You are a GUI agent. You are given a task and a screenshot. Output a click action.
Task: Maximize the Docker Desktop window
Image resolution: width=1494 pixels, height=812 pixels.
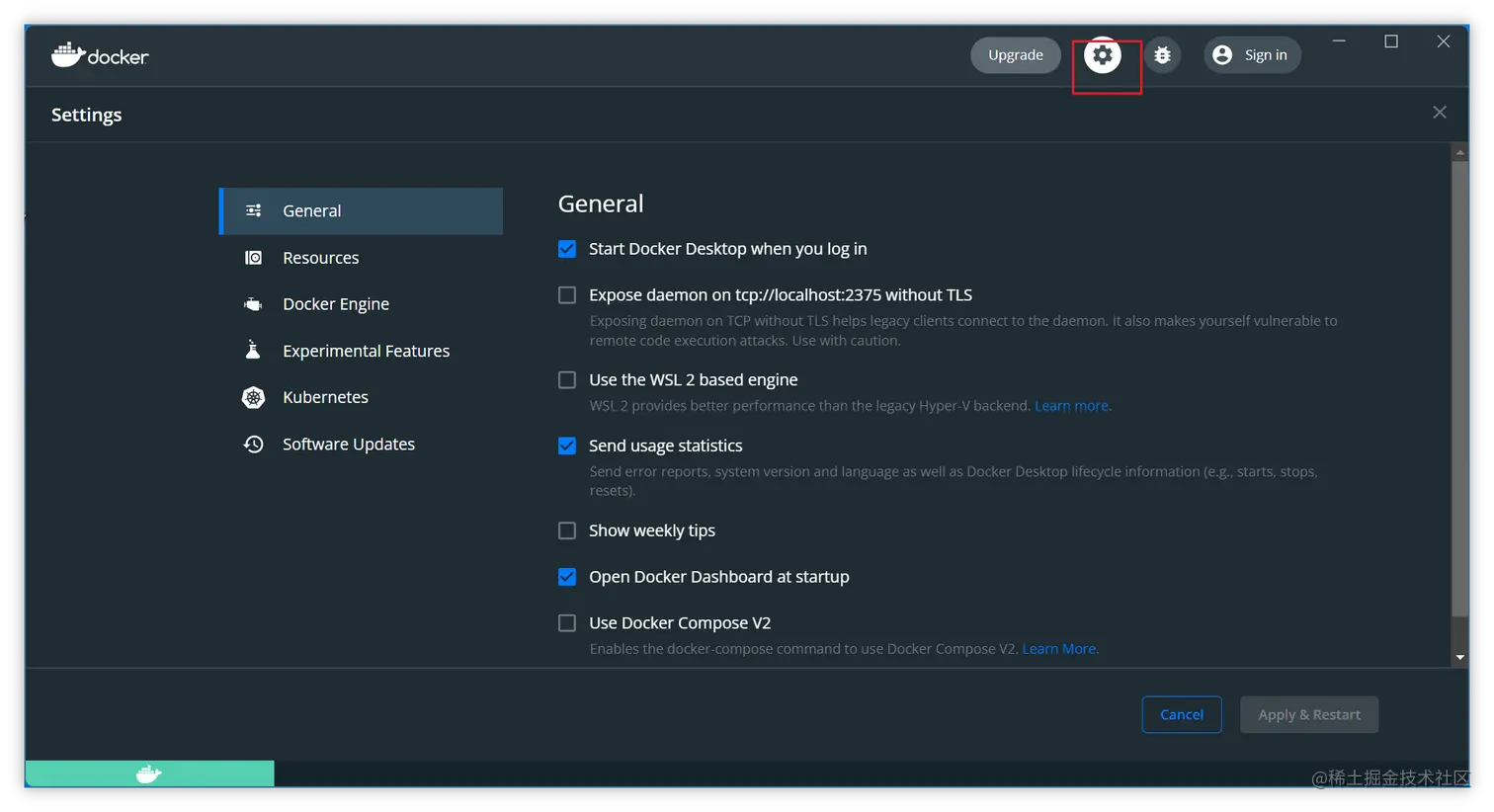[x=1391, y=41]
